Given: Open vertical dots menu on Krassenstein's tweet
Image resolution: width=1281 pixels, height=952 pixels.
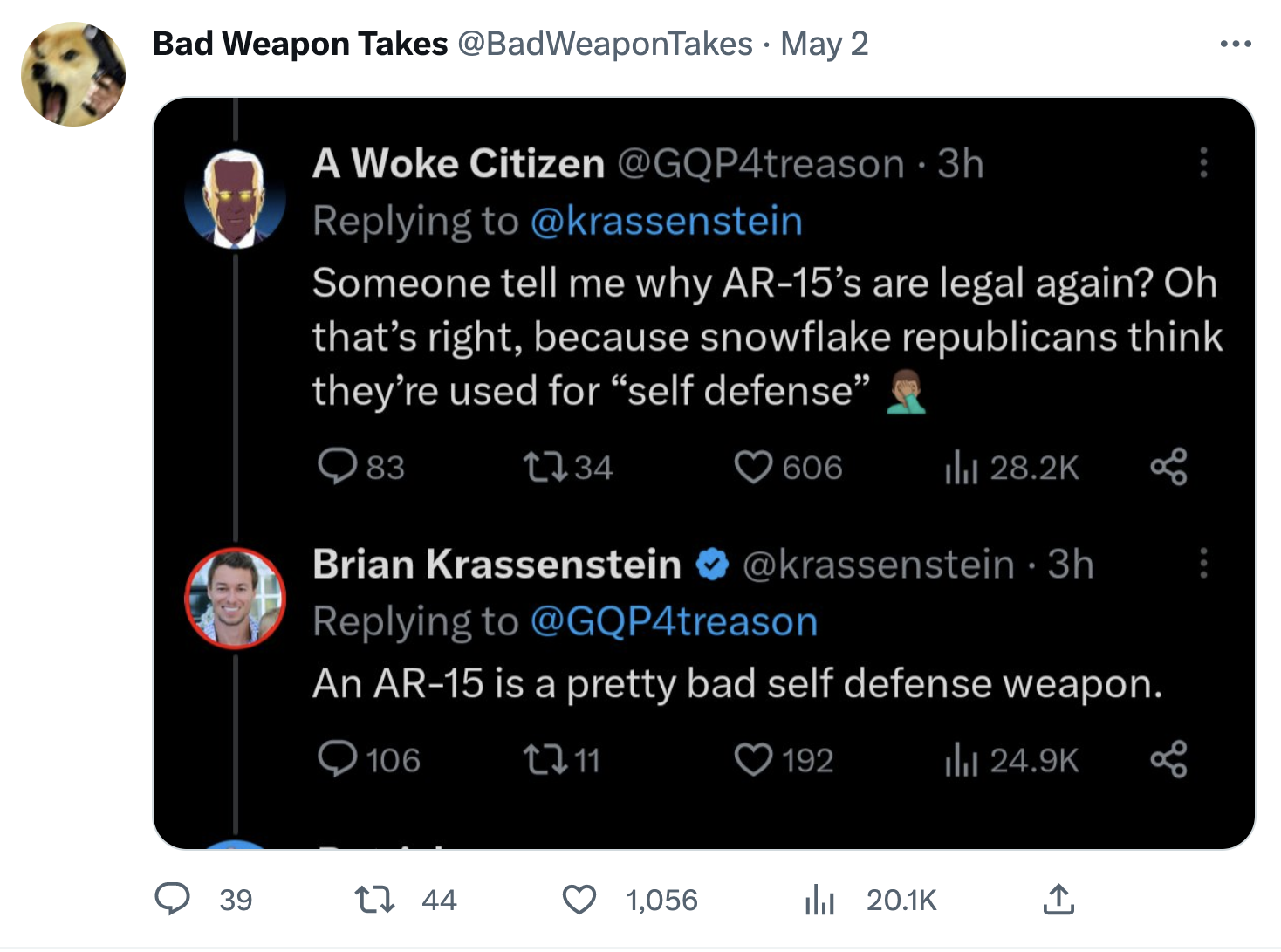Looking at the screenshot, I should 1204,564.
